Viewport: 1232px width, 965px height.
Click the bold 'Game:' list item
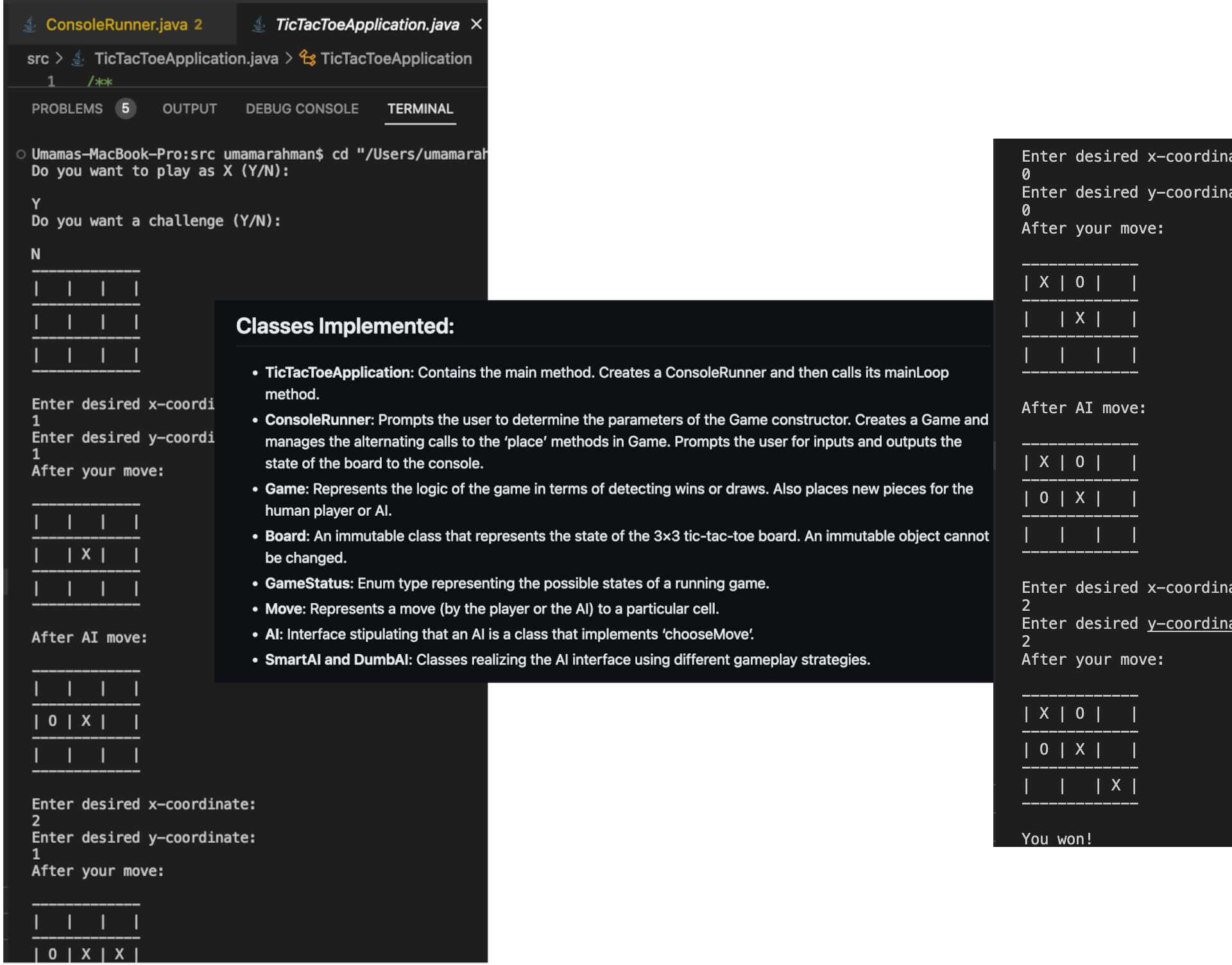[x=287, y=489]
